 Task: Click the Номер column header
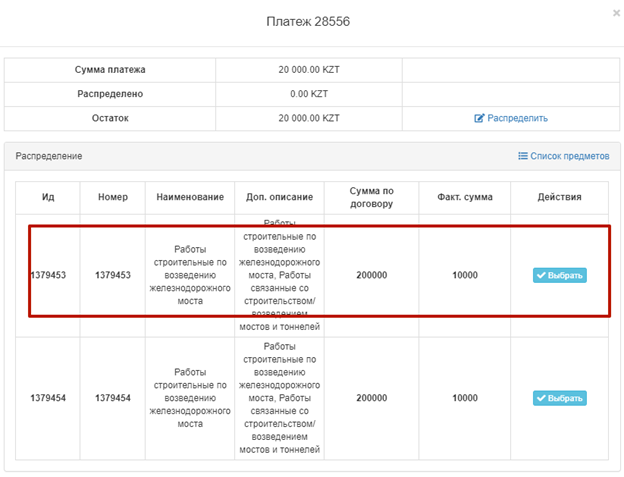point(113,197)
